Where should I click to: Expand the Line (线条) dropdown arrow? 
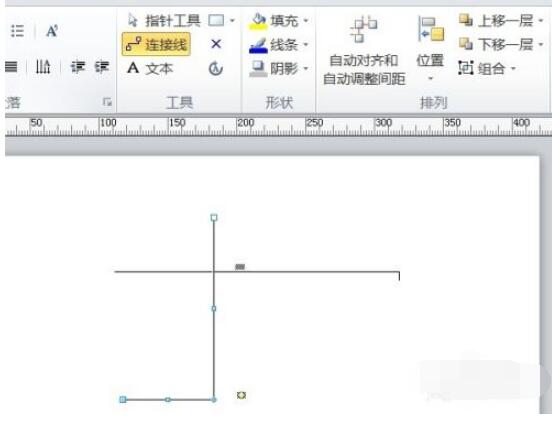(306, 45)
